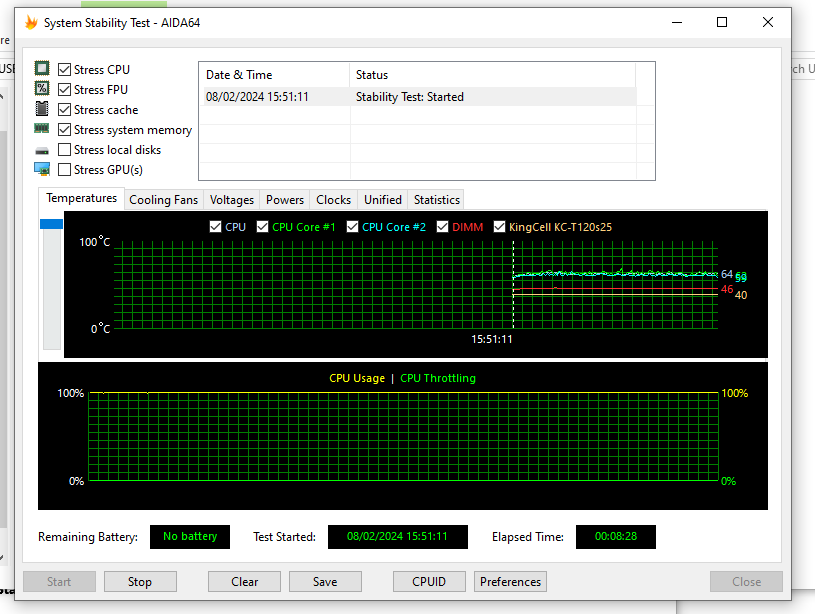Uncheck the Stress cache checkbox
The height and width of the screenshot is (614, 815).
(x=64, y=110)
